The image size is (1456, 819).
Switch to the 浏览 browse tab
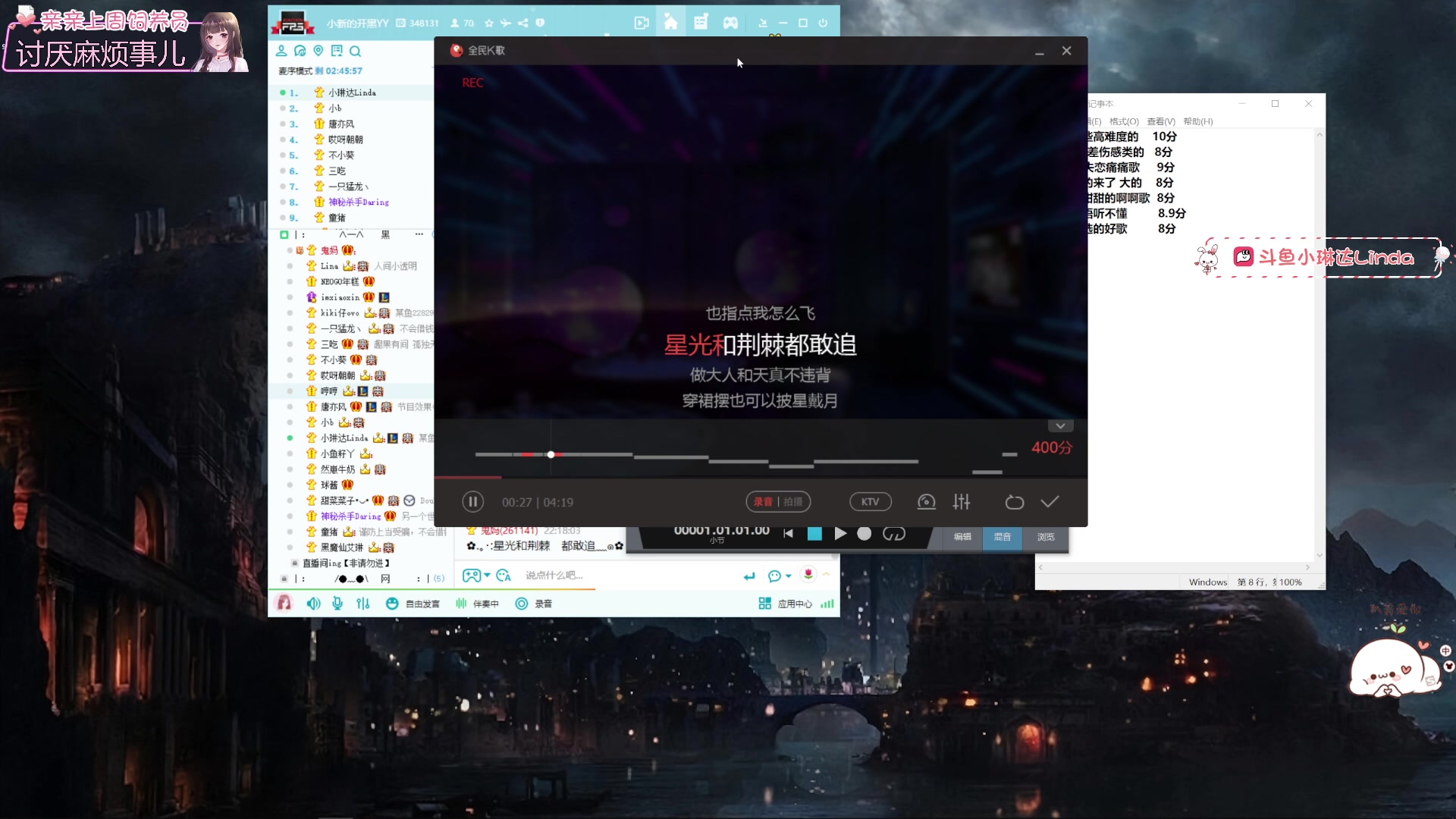[x=1046, y=537]
